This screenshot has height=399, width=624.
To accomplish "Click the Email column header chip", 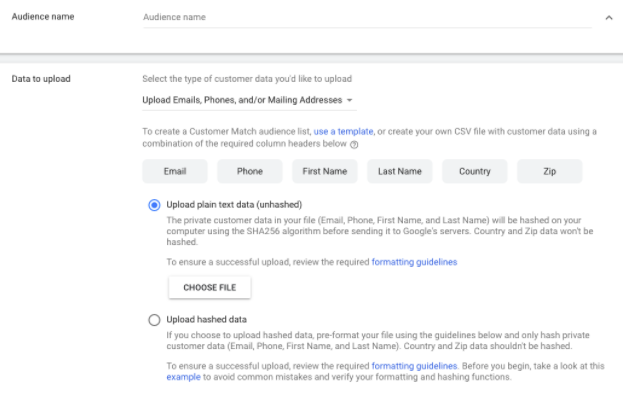I will click(175, 171).
